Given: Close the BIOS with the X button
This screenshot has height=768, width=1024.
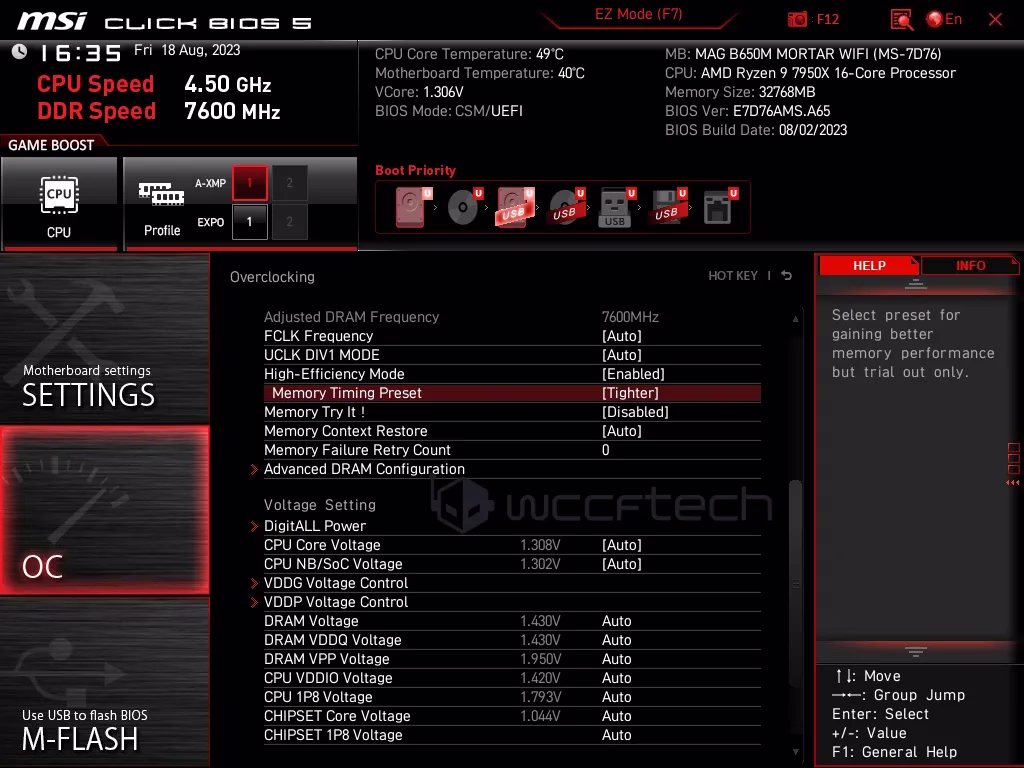Looking at the screenshot, I should 995,20.
